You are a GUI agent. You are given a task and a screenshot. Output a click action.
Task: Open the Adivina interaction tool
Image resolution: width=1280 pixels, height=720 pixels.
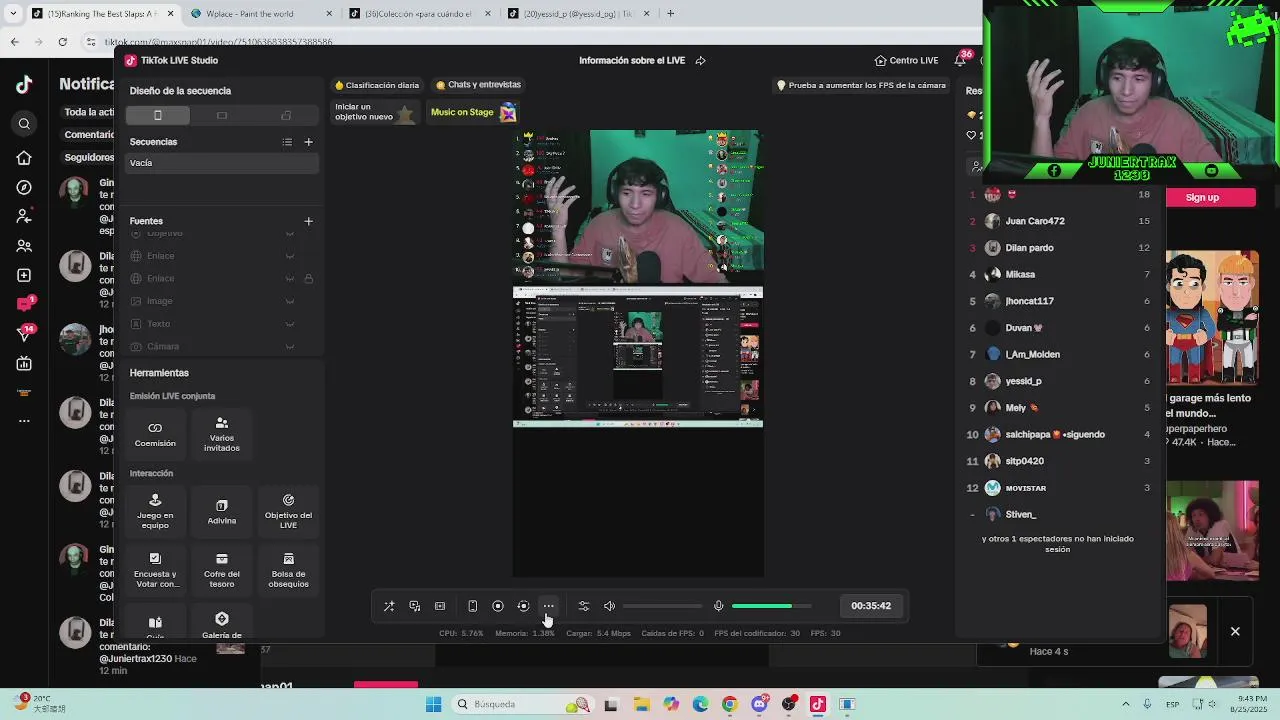[x=222, y=510]
